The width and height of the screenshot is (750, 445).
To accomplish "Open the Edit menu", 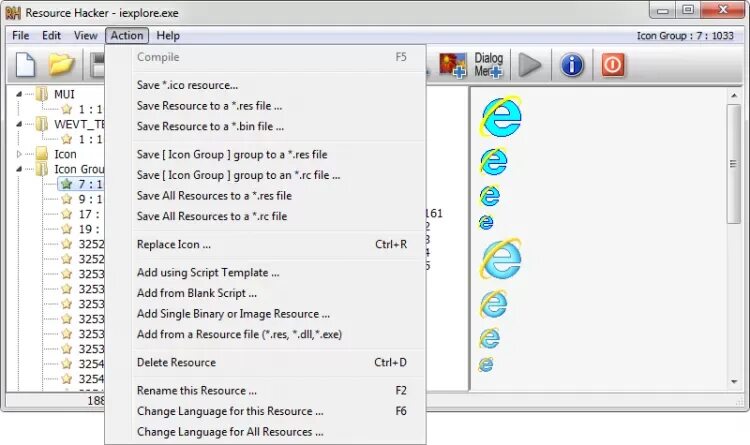I will pyautogui.click(x=51, y=35).
